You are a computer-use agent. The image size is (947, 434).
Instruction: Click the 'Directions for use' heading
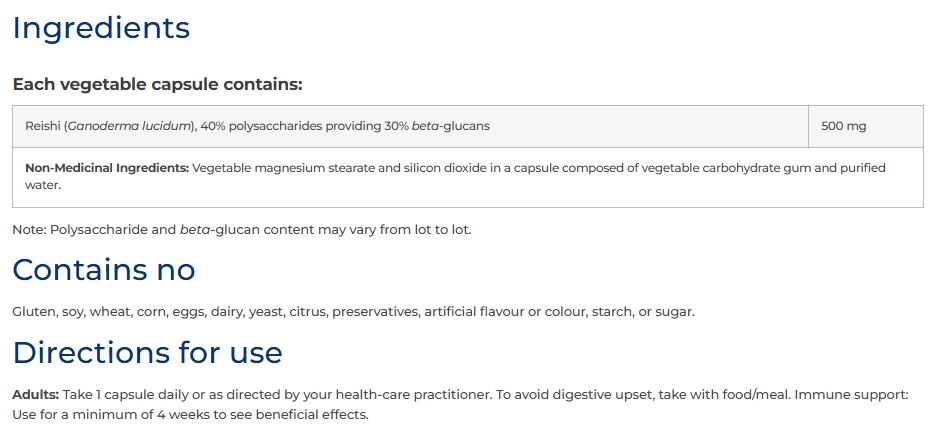pos(147,353)
